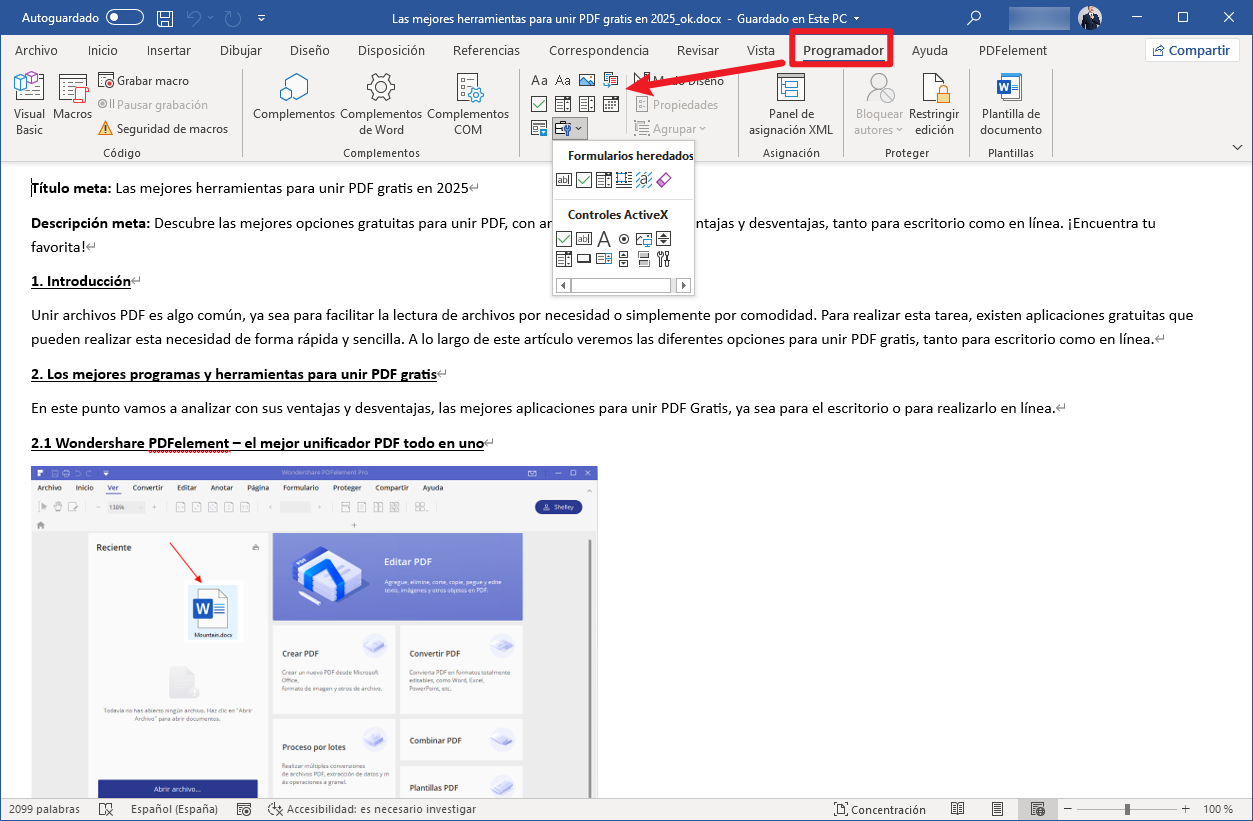
Task: Insert a combo box content control
Action: coord(563,104)
